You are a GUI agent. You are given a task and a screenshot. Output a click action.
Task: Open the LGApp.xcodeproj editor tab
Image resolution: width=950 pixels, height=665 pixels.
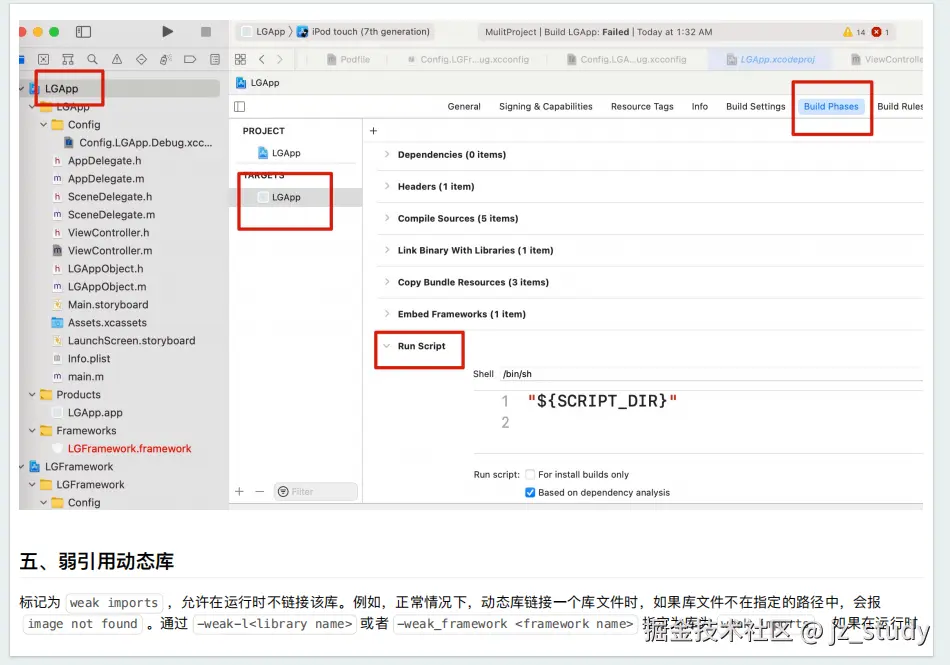pos(771,59)
